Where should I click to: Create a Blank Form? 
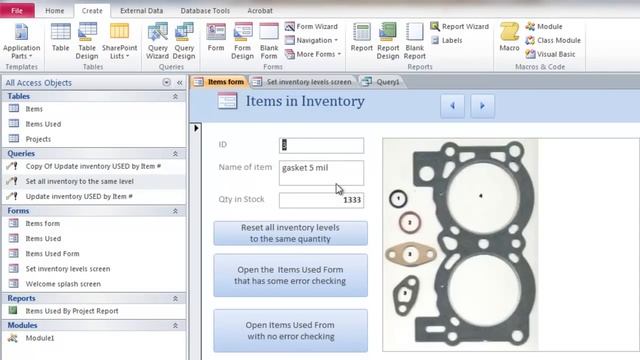point(269,41)
